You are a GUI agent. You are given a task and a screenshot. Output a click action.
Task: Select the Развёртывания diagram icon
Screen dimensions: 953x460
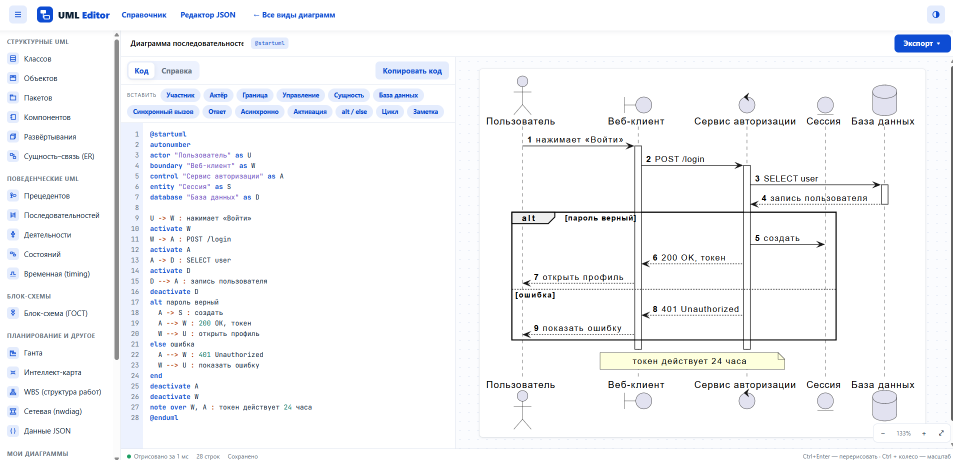coord(13,137)
